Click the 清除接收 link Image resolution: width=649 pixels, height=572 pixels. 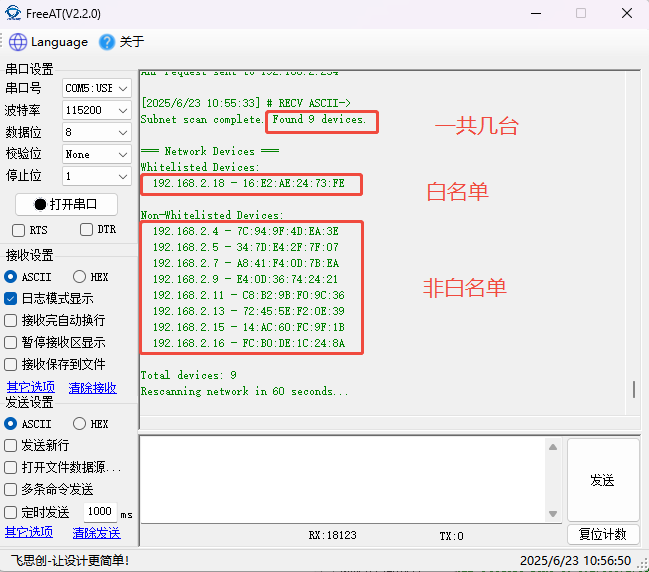coord(92,388)
